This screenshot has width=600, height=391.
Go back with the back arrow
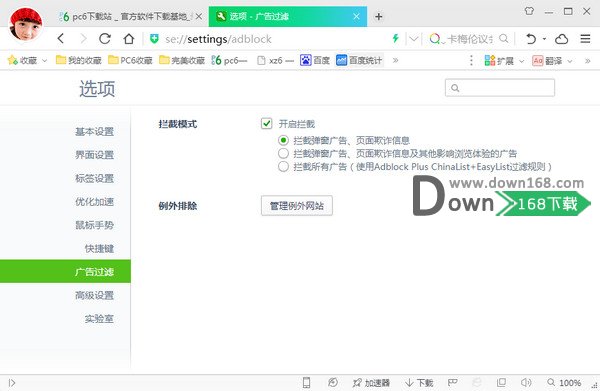(61, 39)
